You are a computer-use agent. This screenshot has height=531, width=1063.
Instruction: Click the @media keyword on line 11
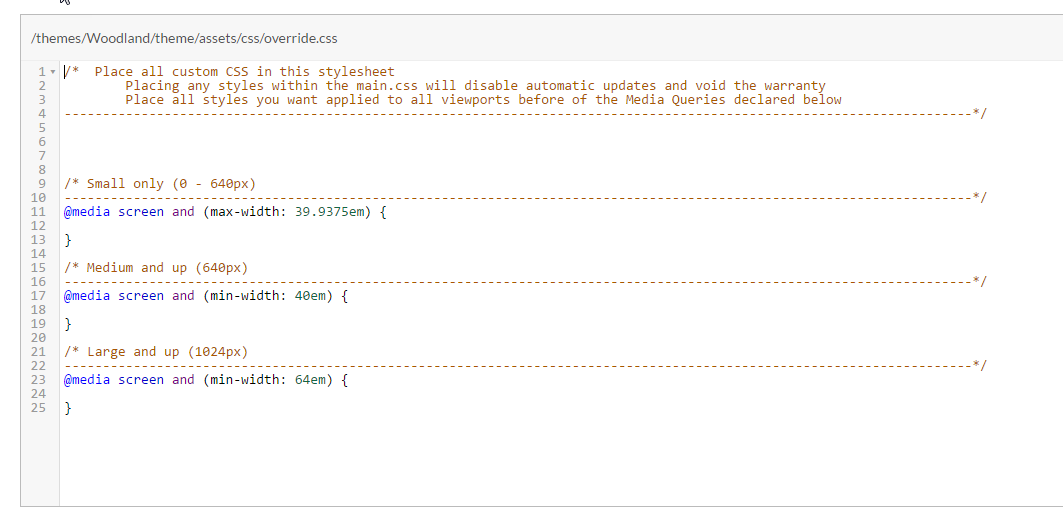pos(87,212)
